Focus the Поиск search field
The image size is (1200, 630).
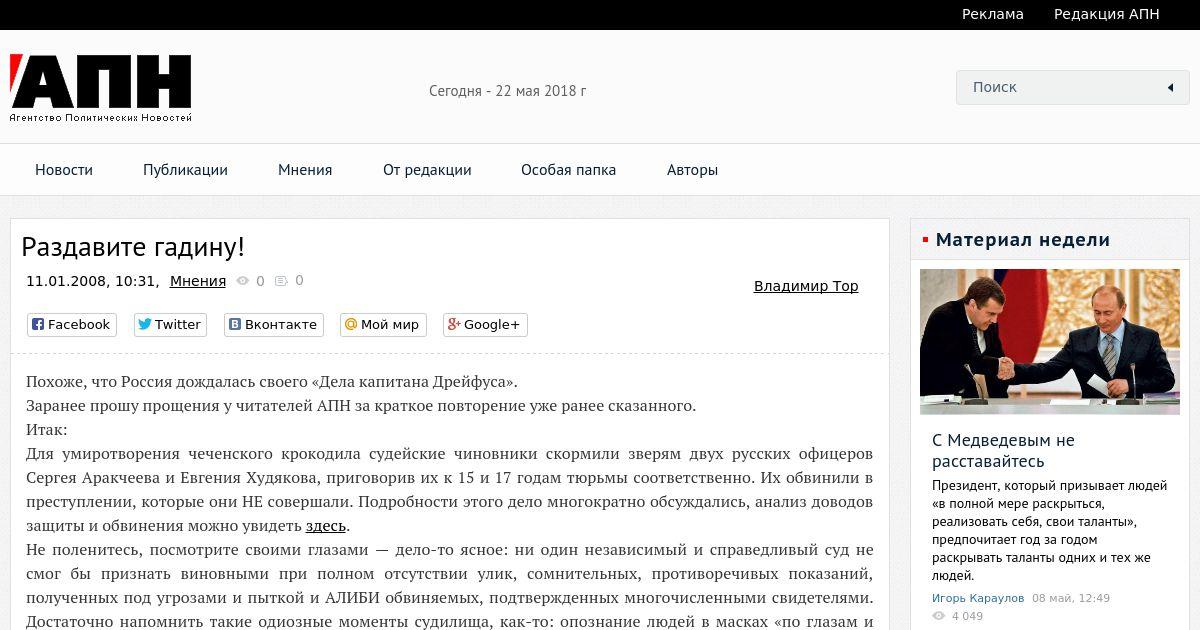1072,87
